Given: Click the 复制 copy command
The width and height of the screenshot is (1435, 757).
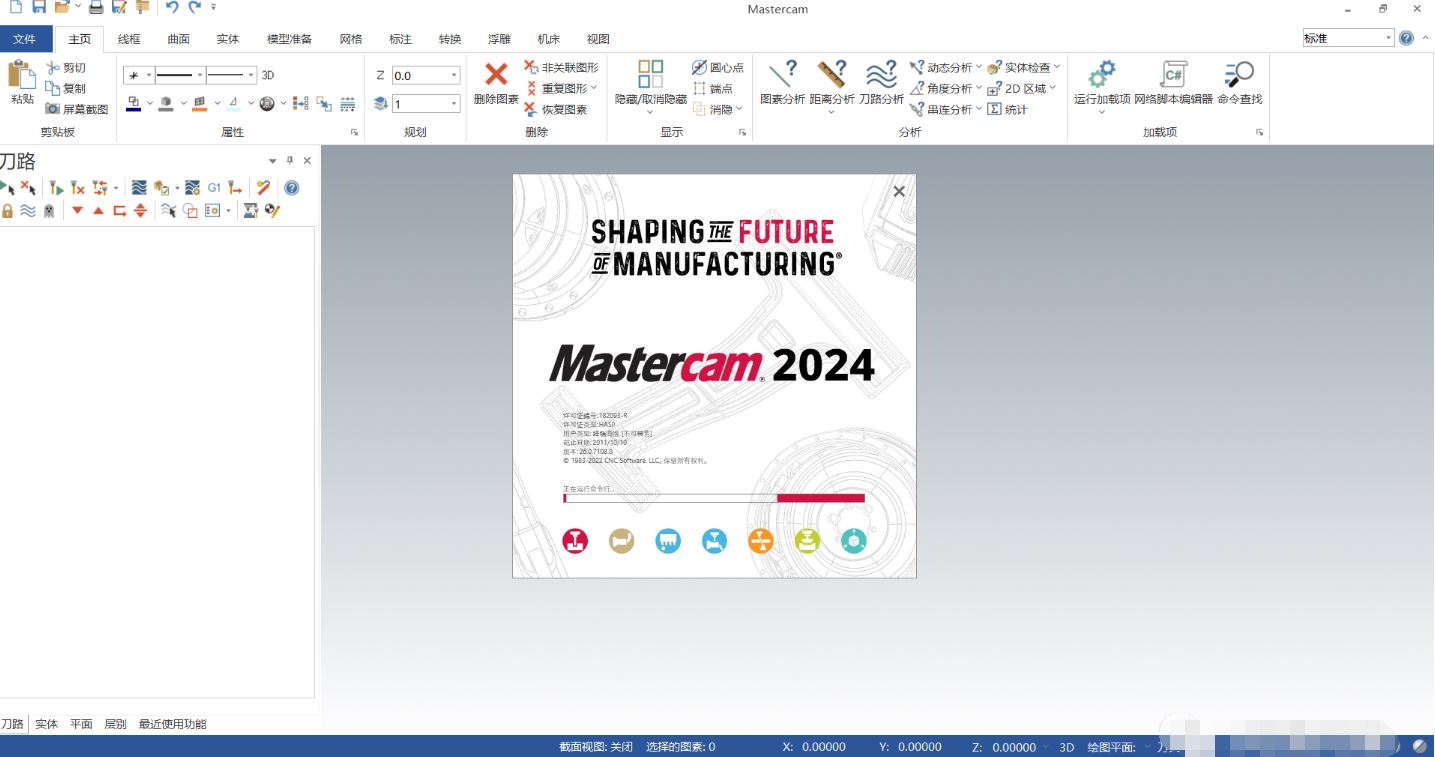Looking at the screenshot, I should pos(70,88).
